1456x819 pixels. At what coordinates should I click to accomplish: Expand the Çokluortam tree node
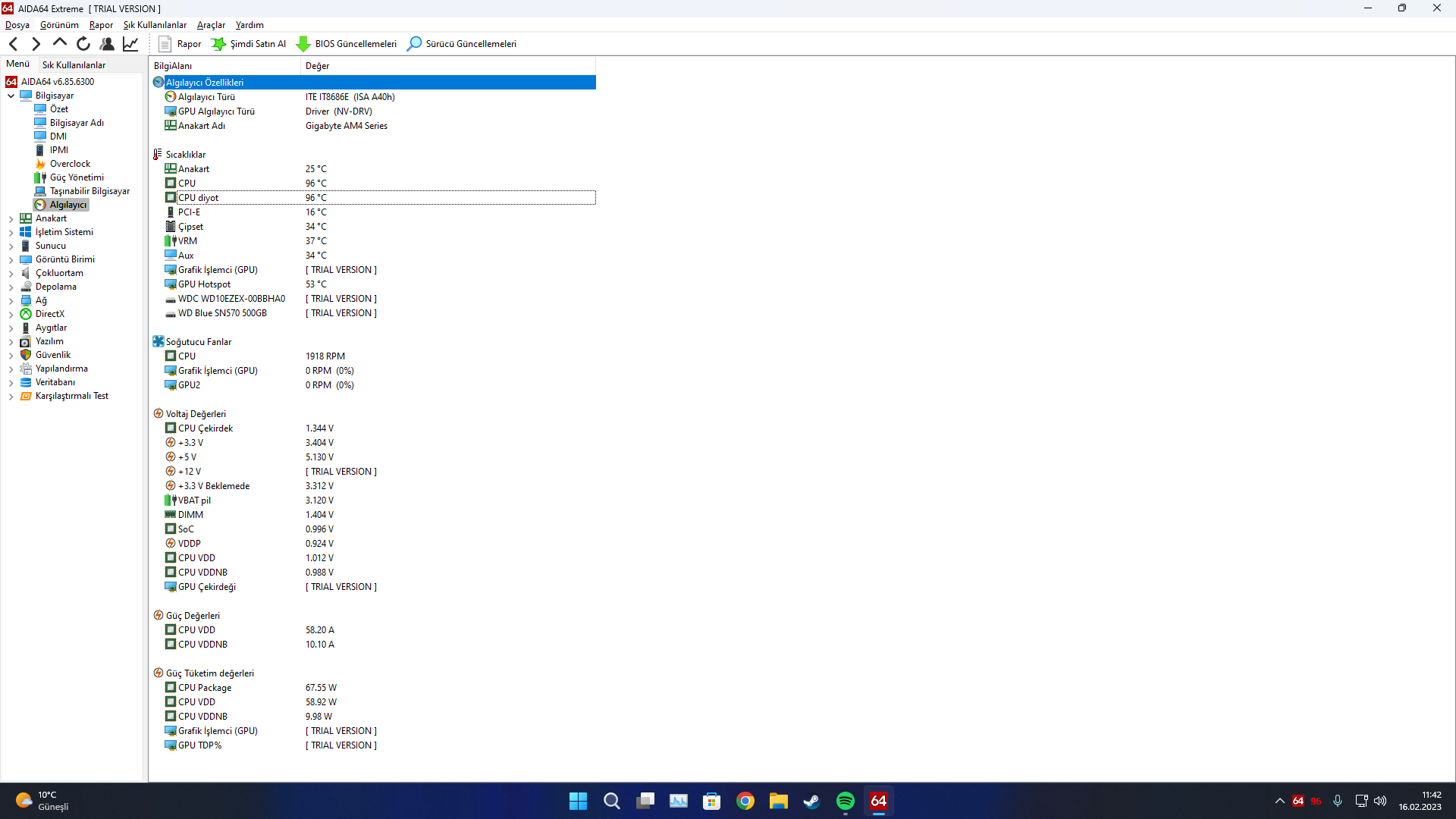(x=11, y=273)
